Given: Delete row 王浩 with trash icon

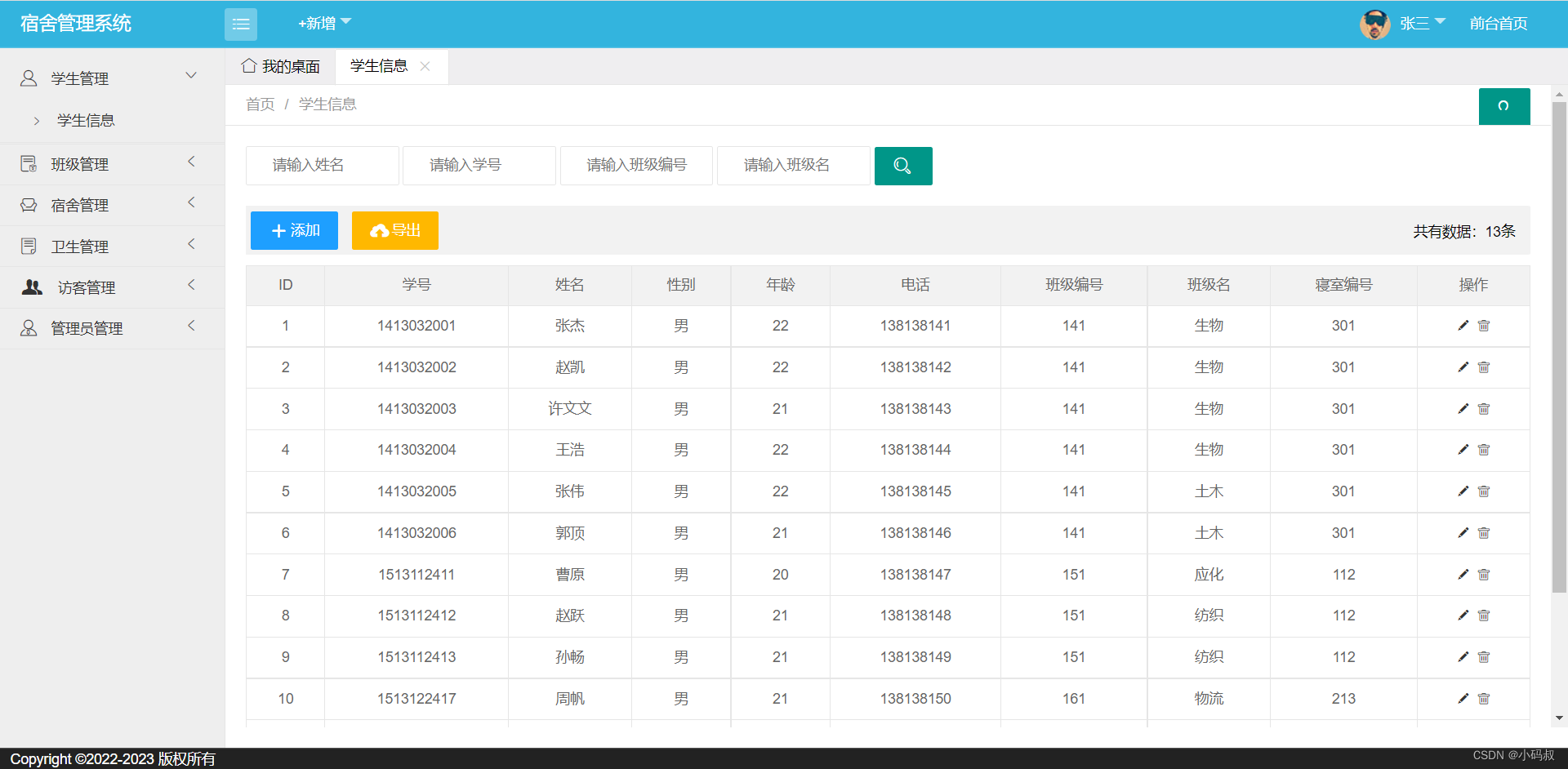Looking at the screenshot, I should [x=1484, y=450].
